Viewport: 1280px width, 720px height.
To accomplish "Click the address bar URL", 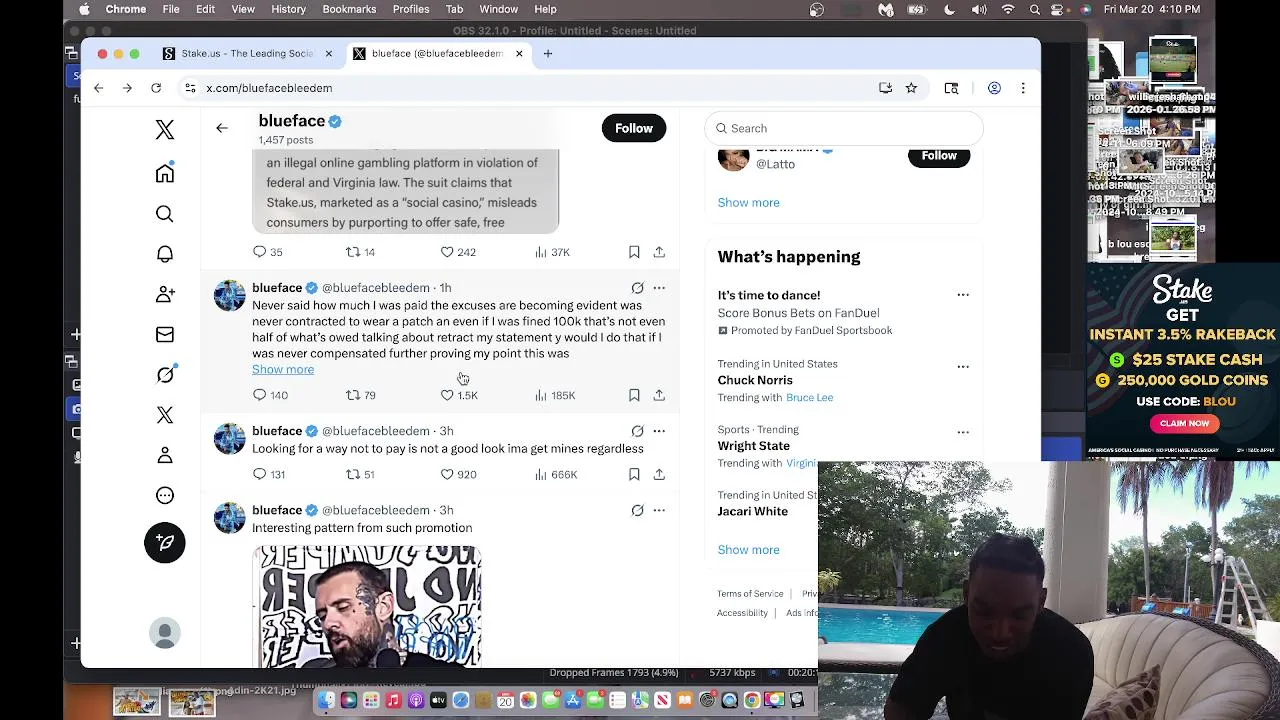I will click(270, 88).
